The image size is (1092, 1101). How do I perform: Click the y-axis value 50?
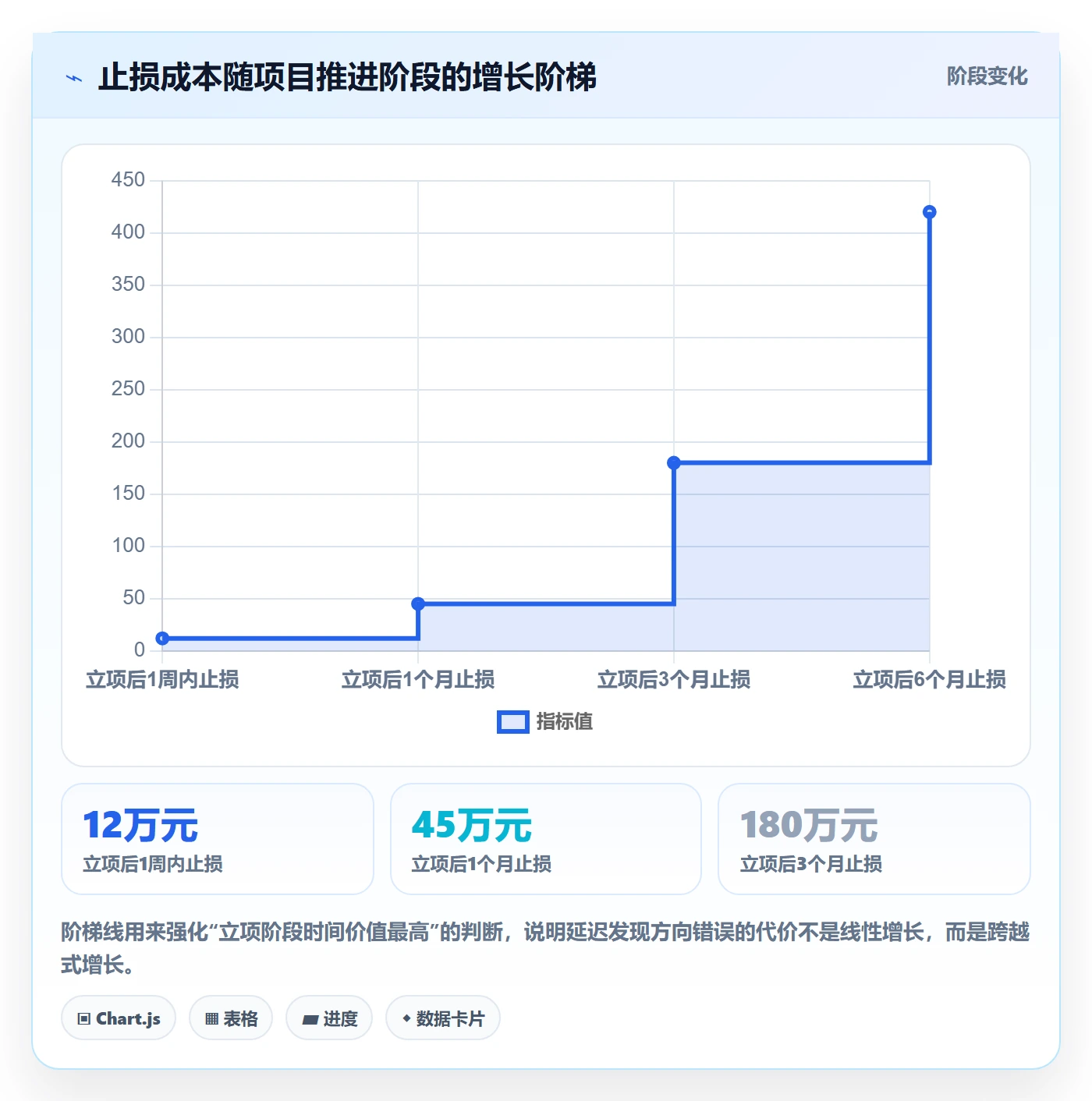[x=133, y=598]
